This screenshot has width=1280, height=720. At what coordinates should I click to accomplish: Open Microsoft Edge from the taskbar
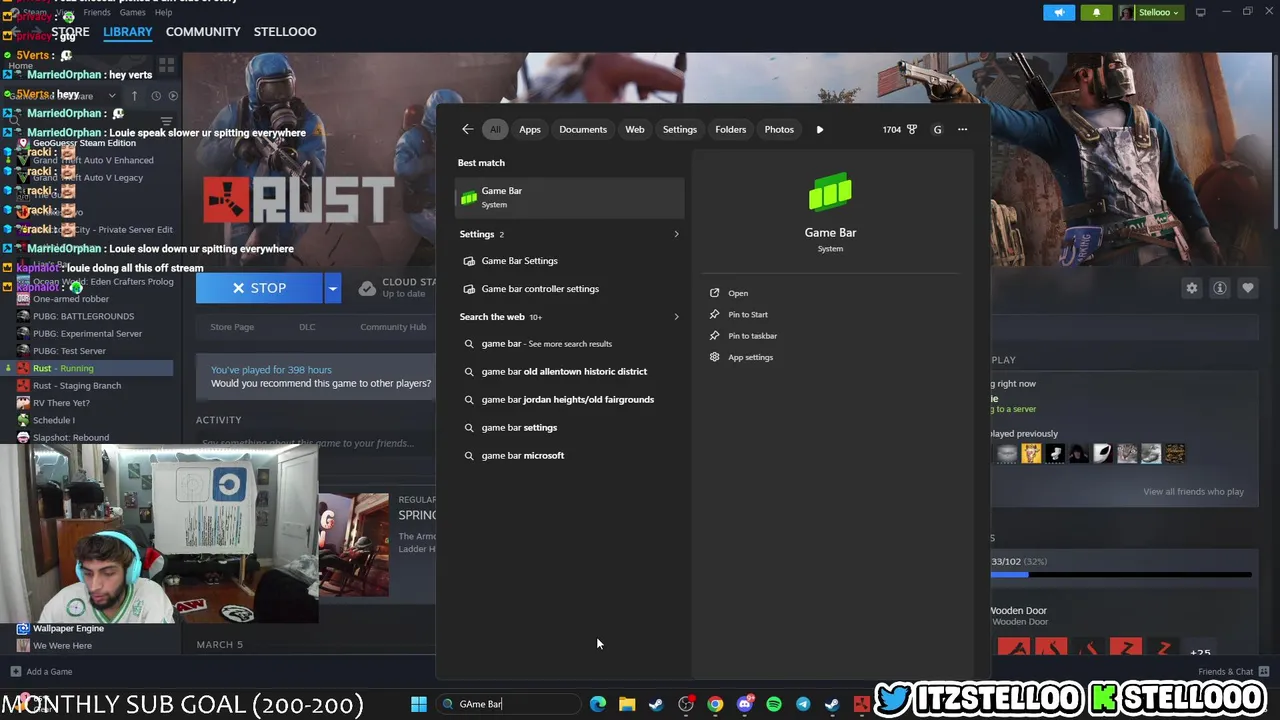[x=598, y=704]
